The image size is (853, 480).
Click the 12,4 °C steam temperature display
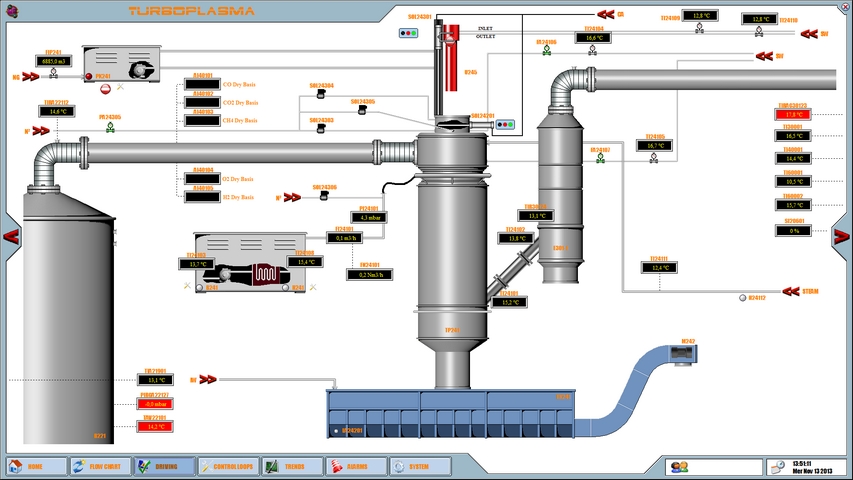[659, 268]
